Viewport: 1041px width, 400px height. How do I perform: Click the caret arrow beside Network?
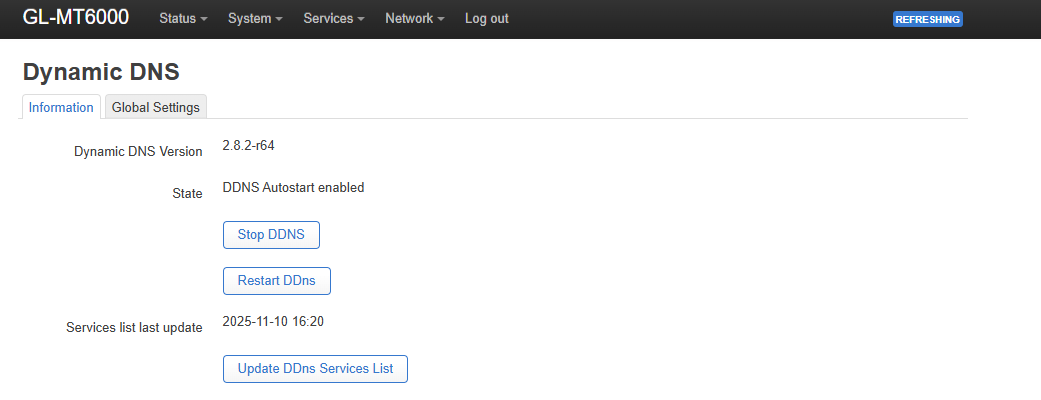click(441, 20)
